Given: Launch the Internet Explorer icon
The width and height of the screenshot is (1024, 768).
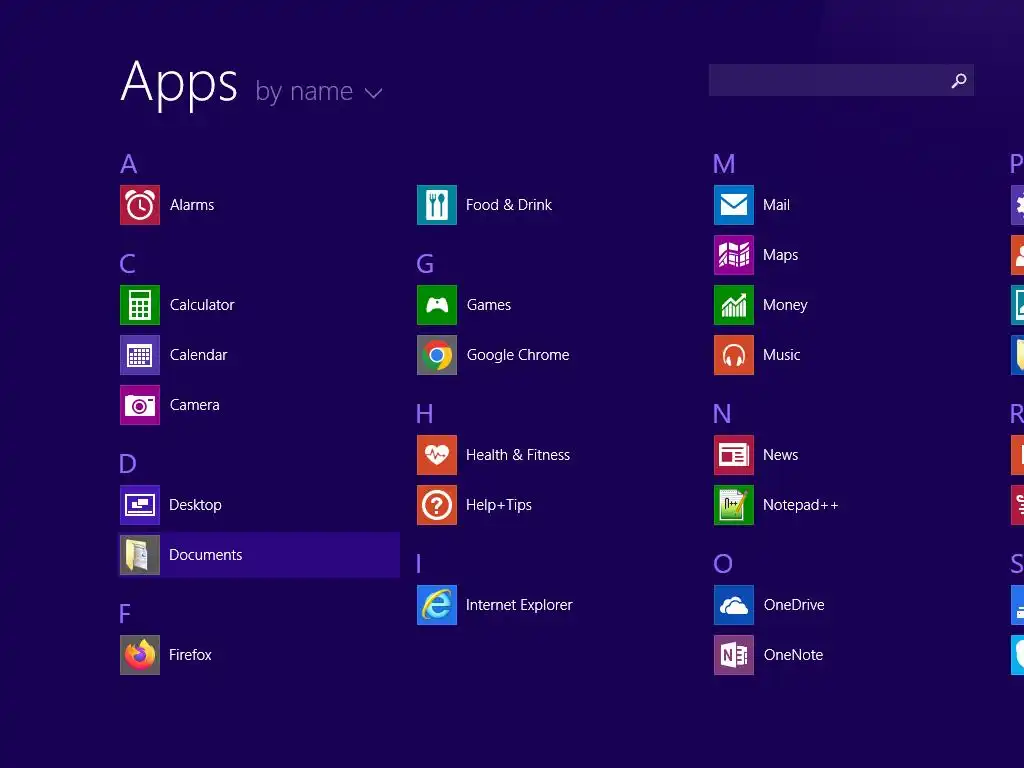Looking at the screenshot, I should tap(437, 605).
